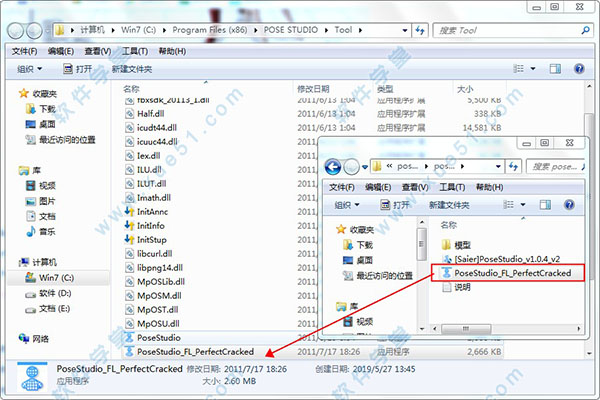
Task: Click 打开 button in main window toolbar
Action: point(78,69)
